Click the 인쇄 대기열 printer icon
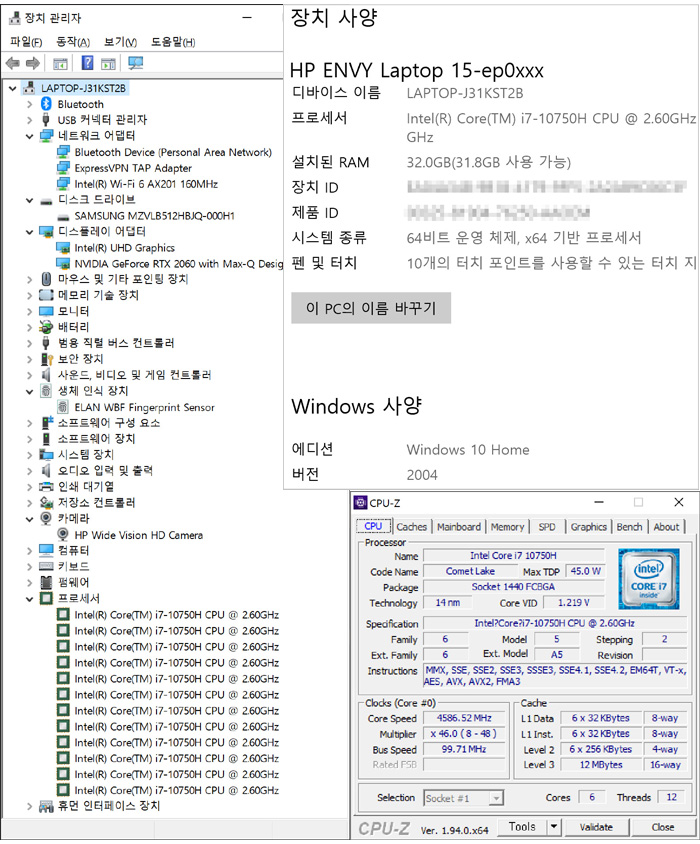Viewport: 700px width, 844px height. point(46,487)
